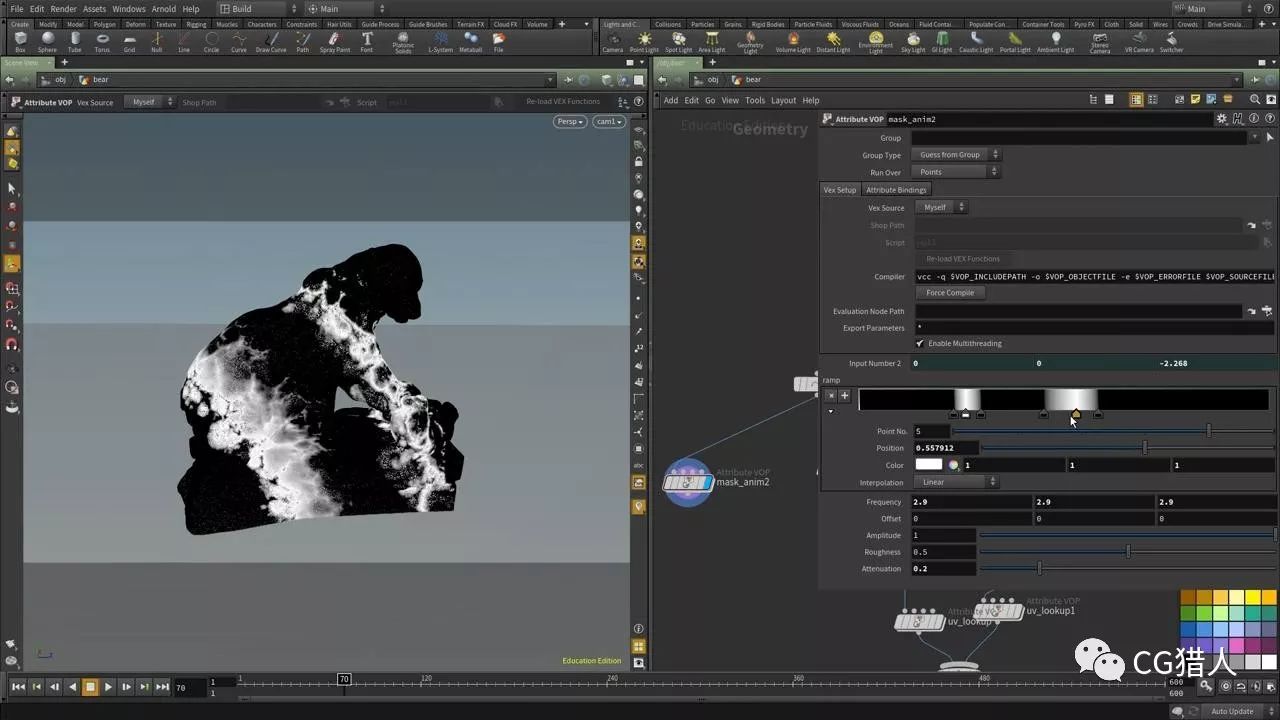
Task: Create a Spot Light
Action: click(678, 41)
